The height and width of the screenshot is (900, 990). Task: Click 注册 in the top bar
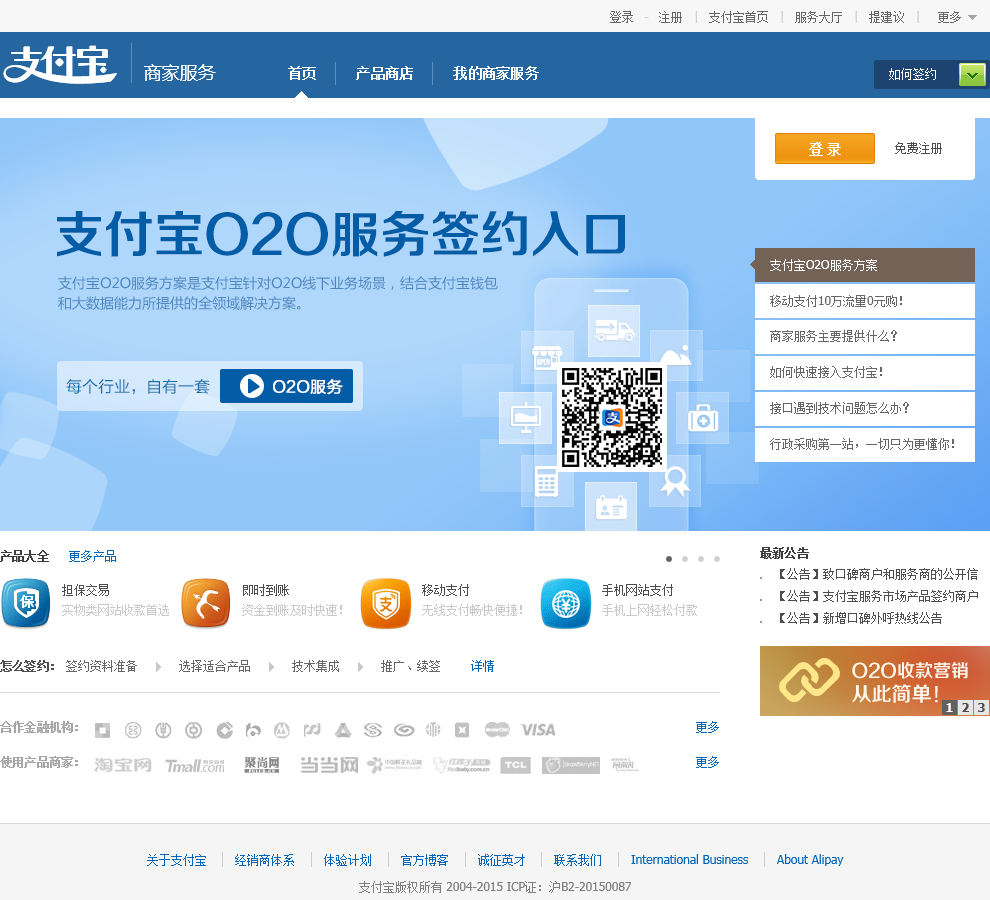click(670, 17)
